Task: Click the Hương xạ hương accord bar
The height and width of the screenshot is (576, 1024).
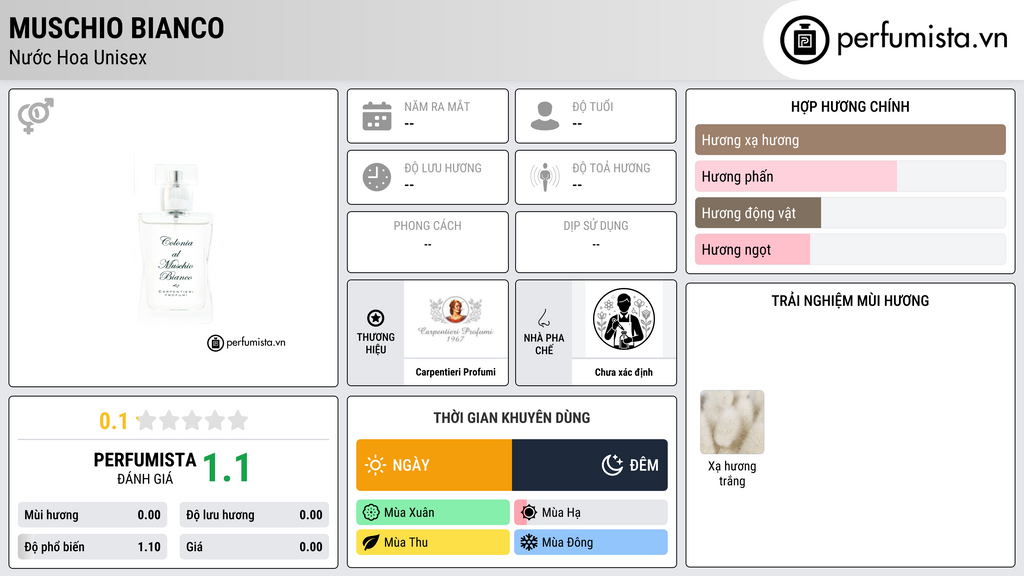Action: pos(850,140)
